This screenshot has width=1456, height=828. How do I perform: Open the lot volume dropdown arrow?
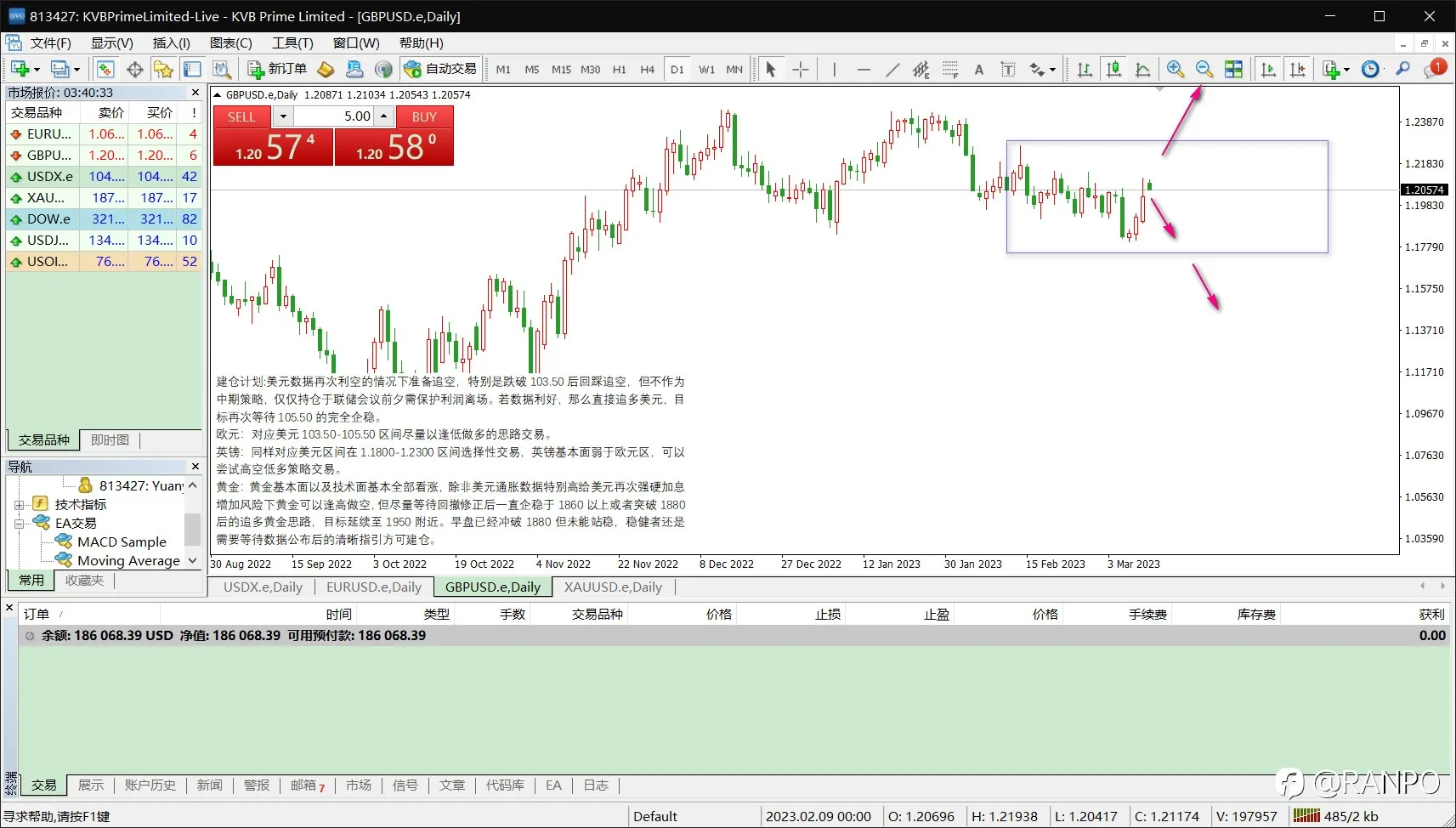pos(283,116)
